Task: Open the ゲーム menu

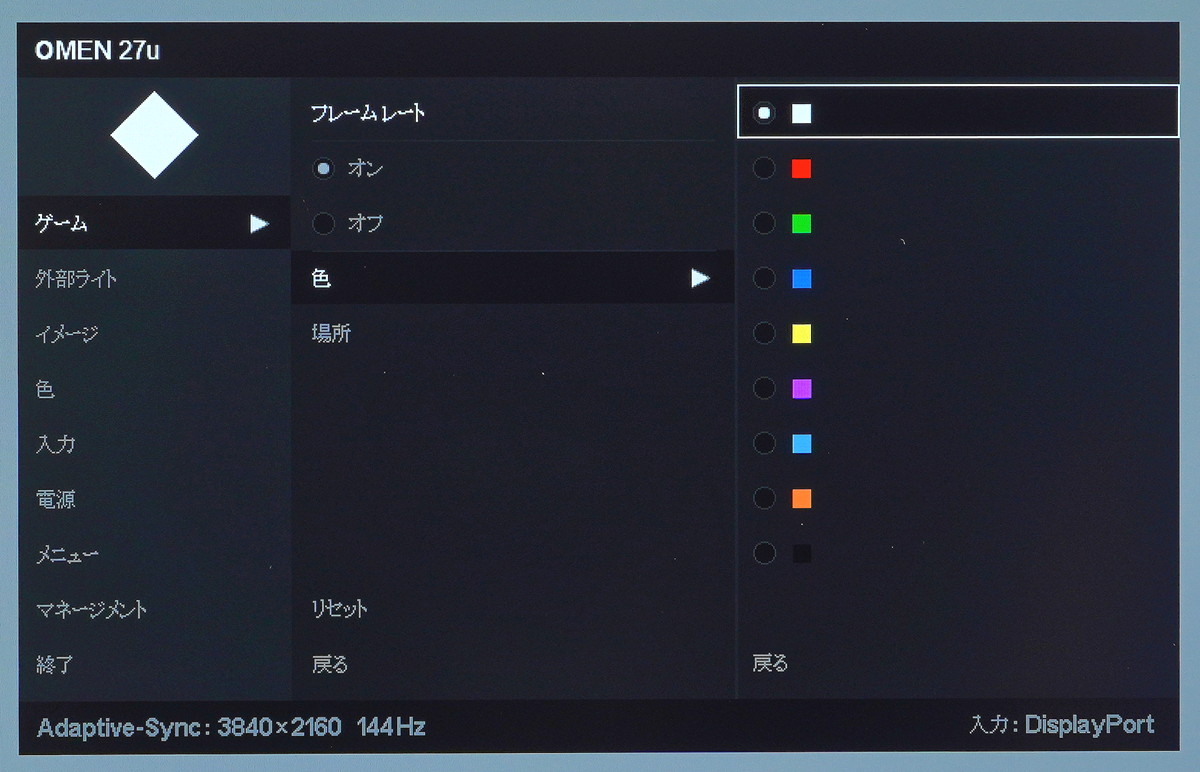Action: 154,224
